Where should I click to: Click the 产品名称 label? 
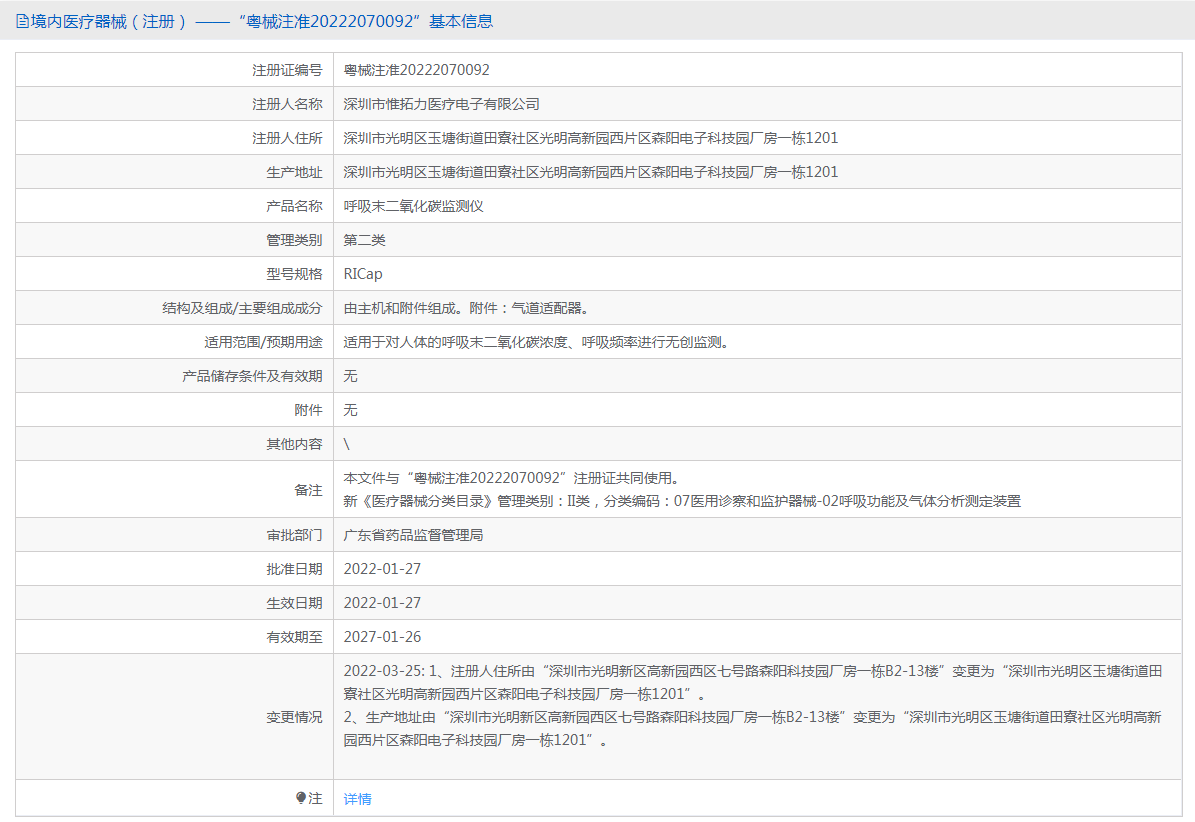click(x=294, y=206)
